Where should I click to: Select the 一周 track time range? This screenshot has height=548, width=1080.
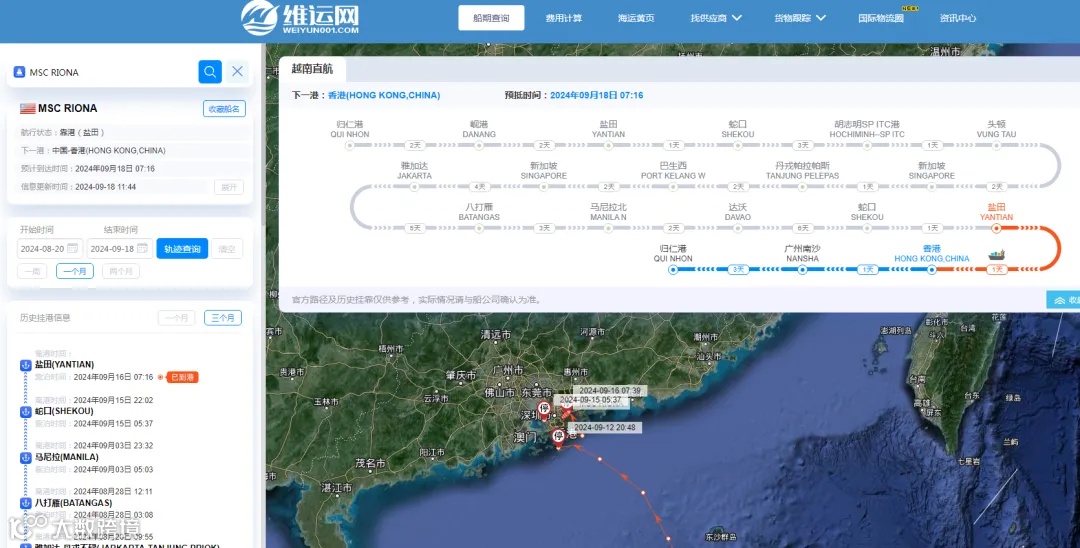point(32,271)
